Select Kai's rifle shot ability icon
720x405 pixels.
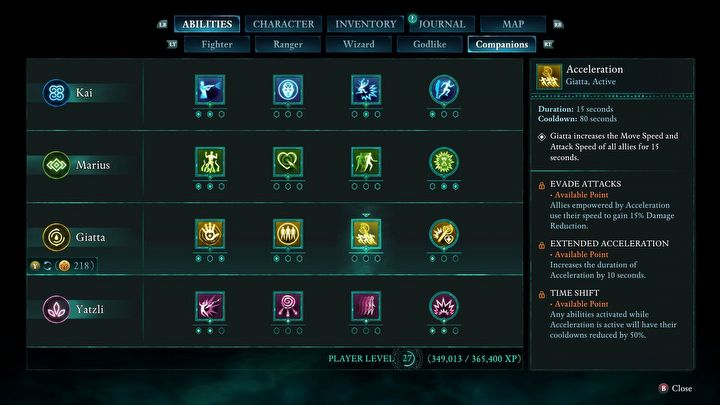click(x=210, y=90)
